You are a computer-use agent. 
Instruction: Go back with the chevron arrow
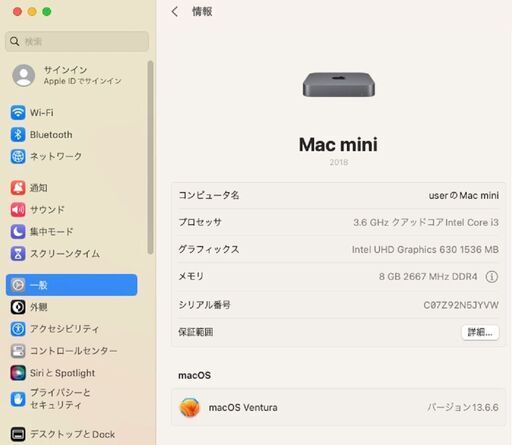click(174, 12)
